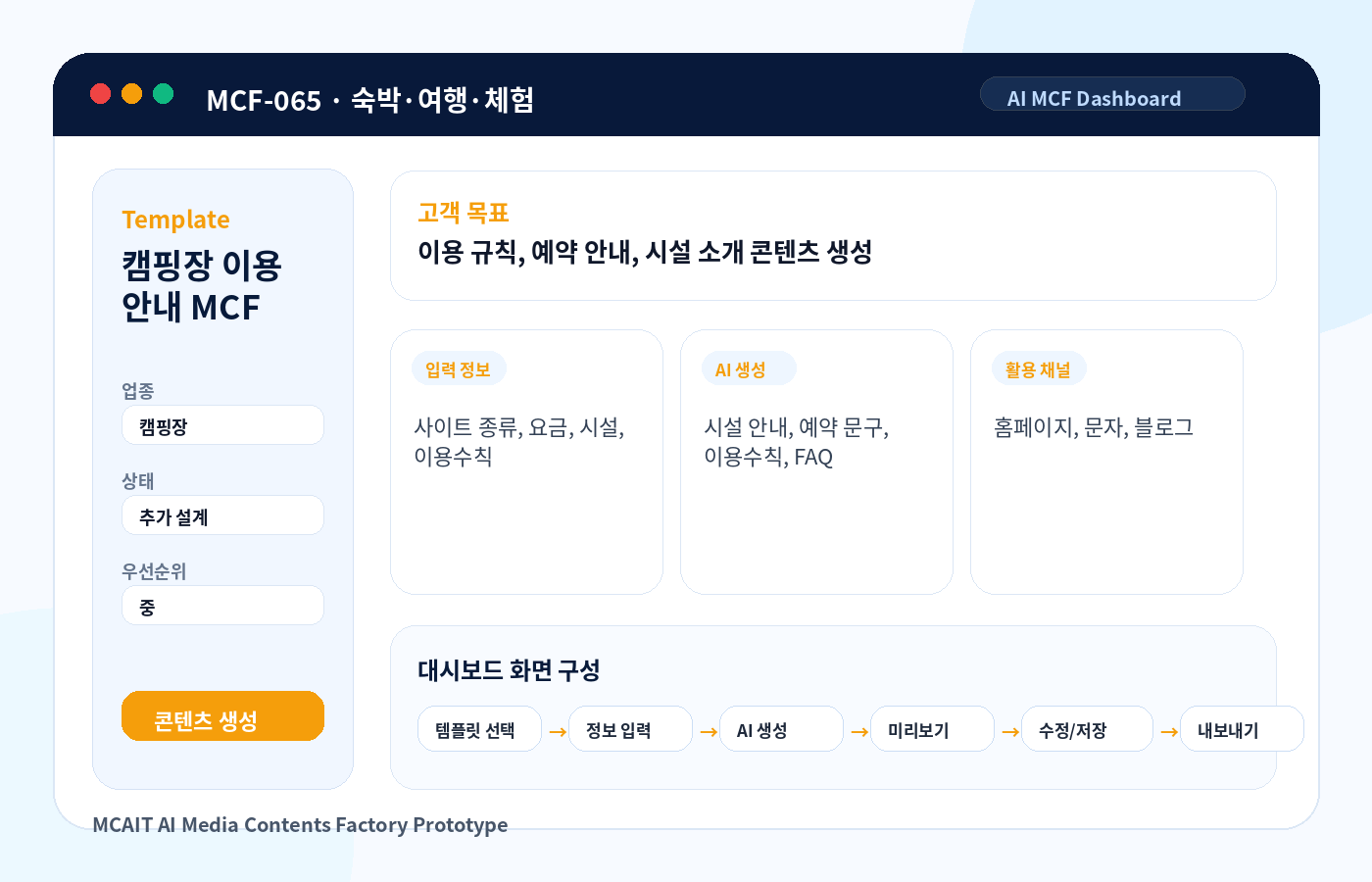The image size is (1372, 882).
Task: Click the 캠핑장 이용 안내 MCF title
Action: pos(202,286)
